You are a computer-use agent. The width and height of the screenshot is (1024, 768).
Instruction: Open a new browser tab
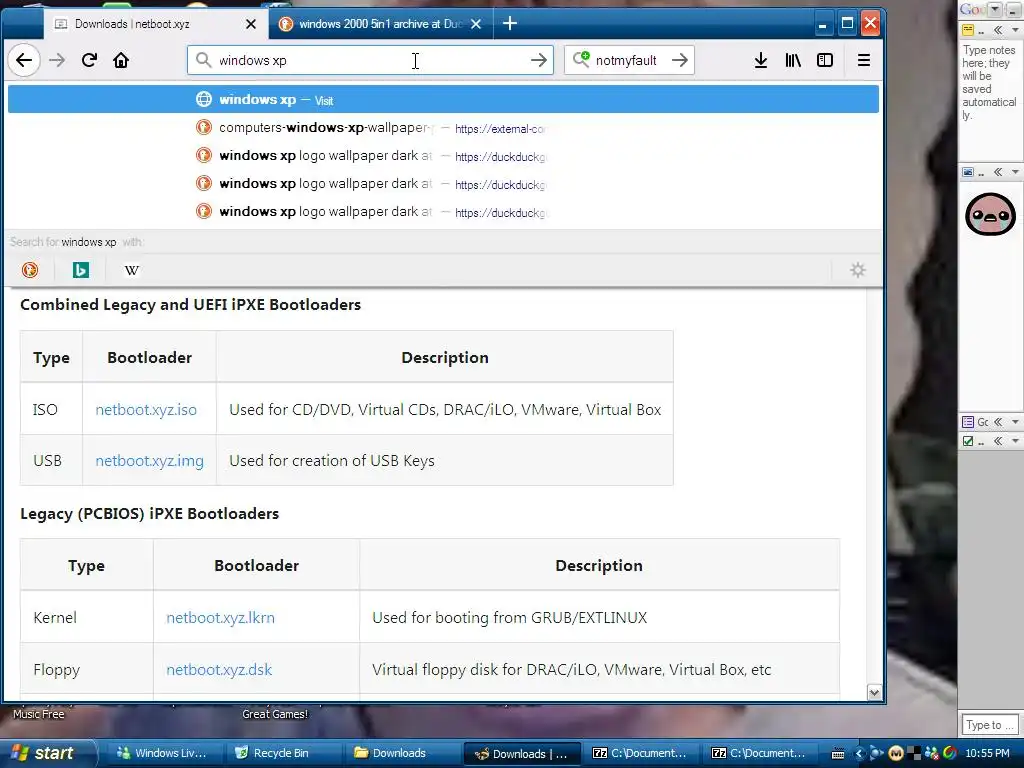click(510, 24)
